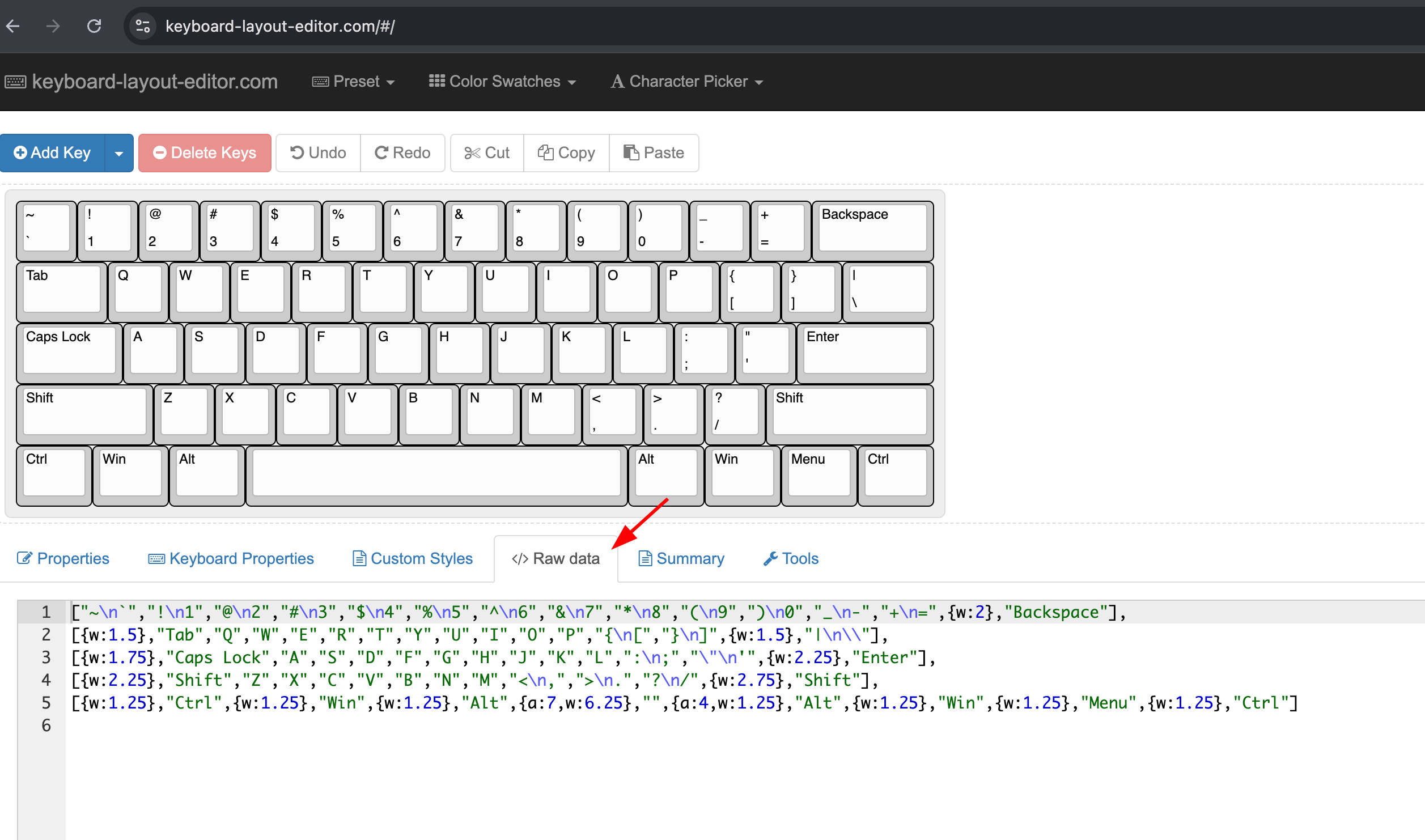The image size is (1425, 840).
Task: Select the Caps Lock key on the layout
Action: [x=68, y=351]
